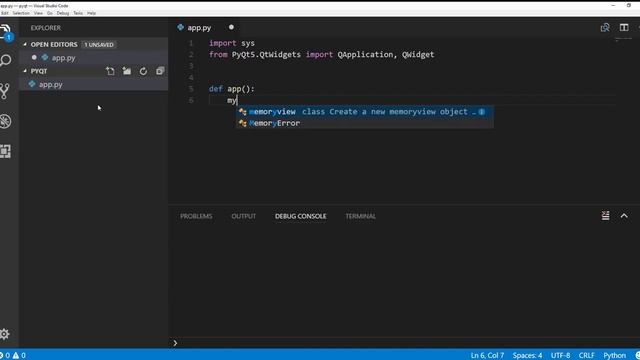Screen dimensions: 640x360
Task: Maximize the bottom panel with chevron
Action: point(624,216)
